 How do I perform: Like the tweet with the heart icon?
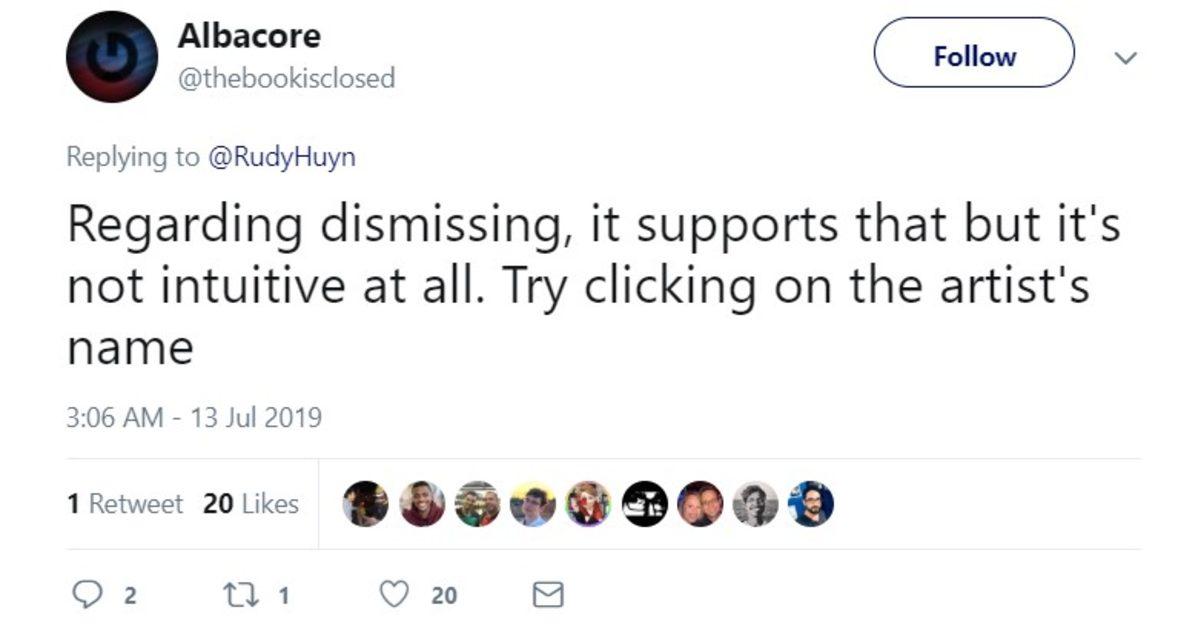click(397, 596)
